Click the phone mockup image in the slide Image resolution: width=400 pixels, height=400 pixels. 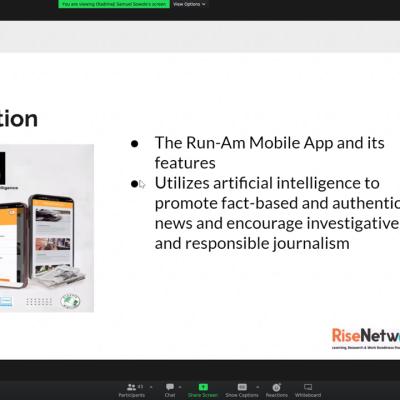(47, 228)
